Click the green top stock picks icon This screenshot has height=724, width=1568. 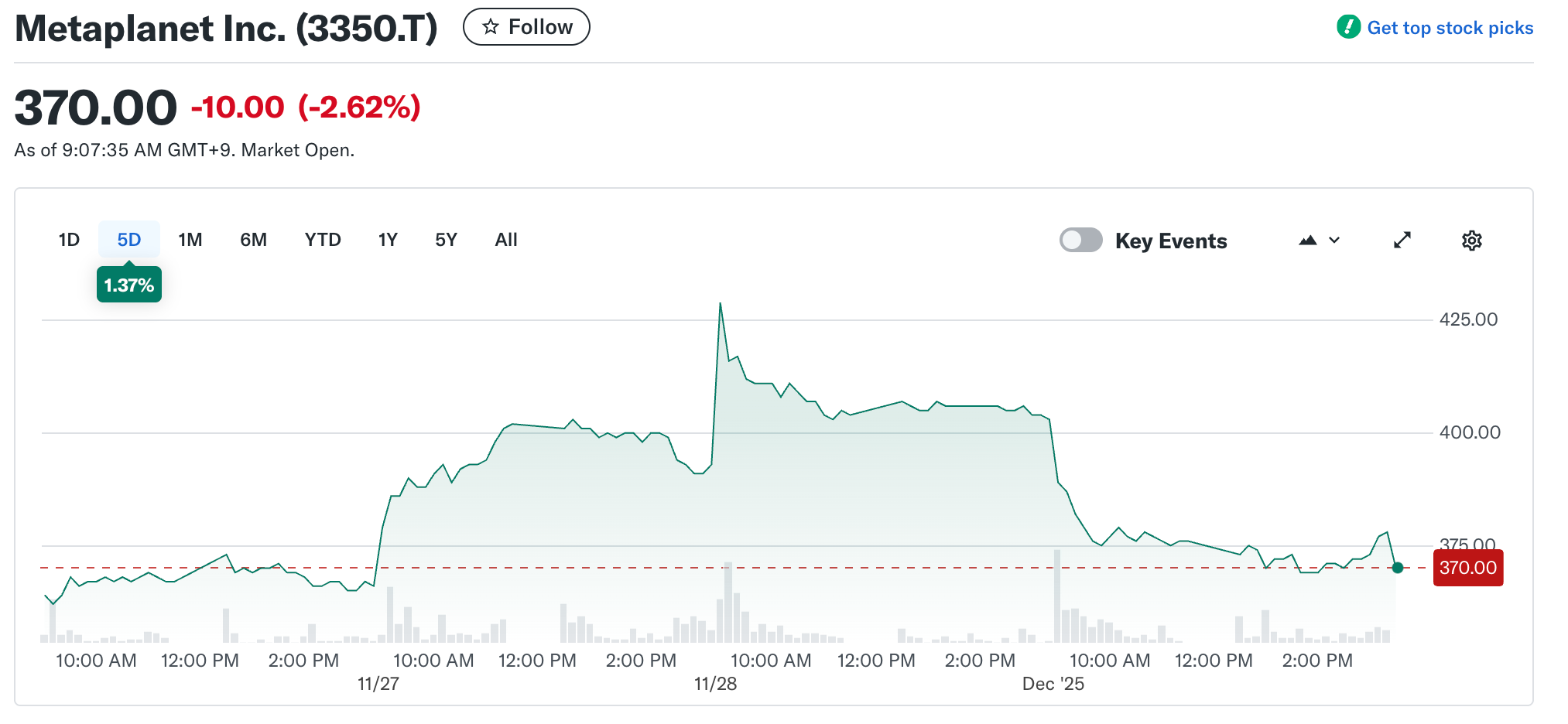coord(1348,27)
